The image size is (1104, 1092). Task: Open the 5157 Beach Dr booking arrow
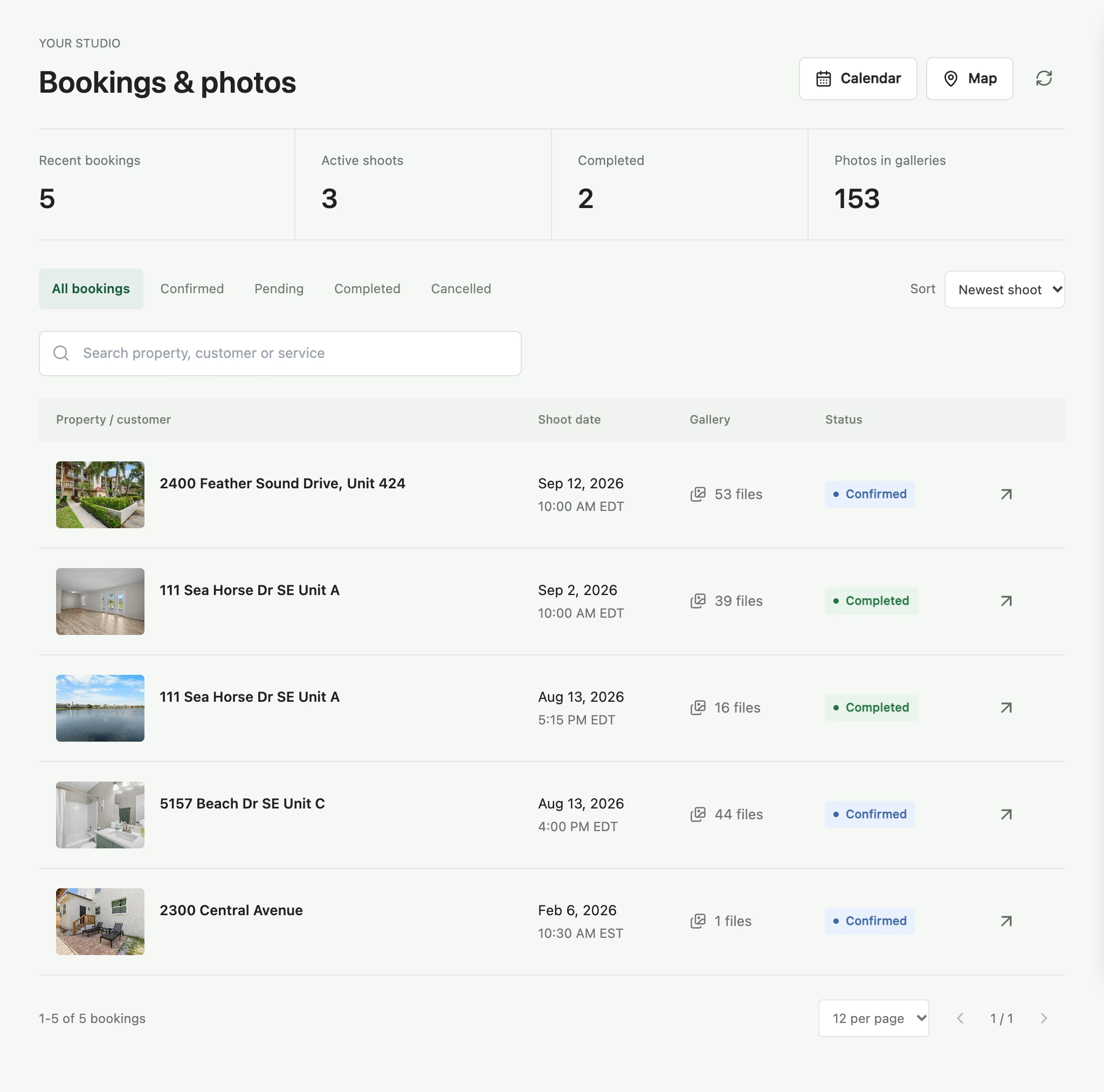click(x=1006, y=814)
